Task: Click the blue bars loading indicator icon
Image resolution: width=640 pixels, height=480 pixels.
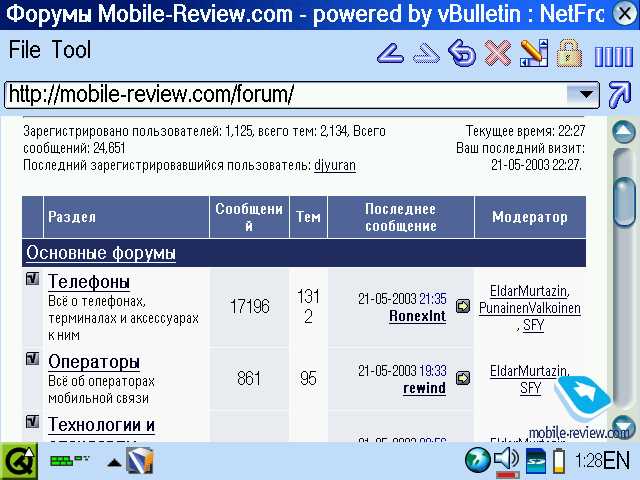Action: pos(614,56)
